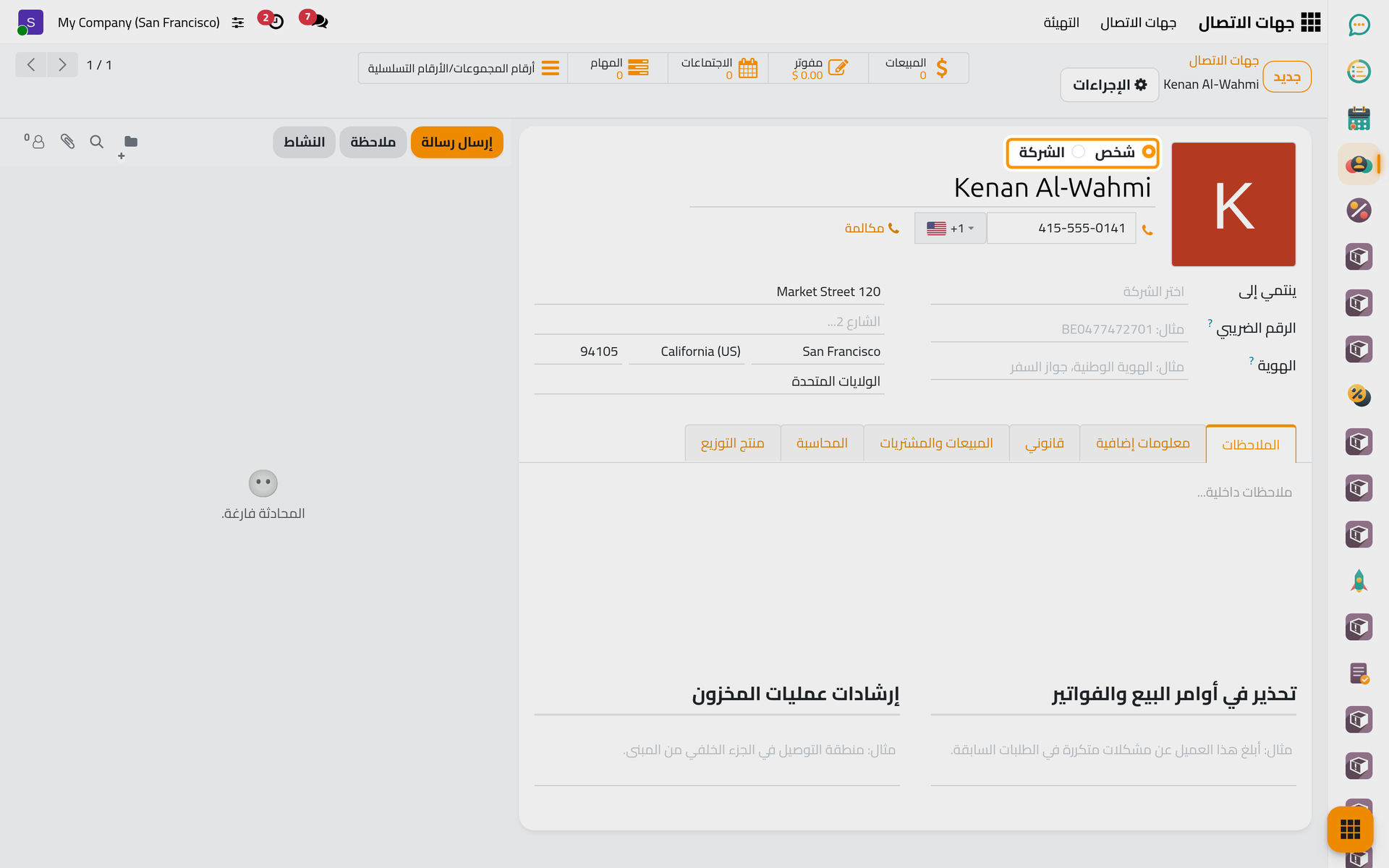Open the main apps menu grid icon
The image size is (1389, 868).
(1310, 22)
